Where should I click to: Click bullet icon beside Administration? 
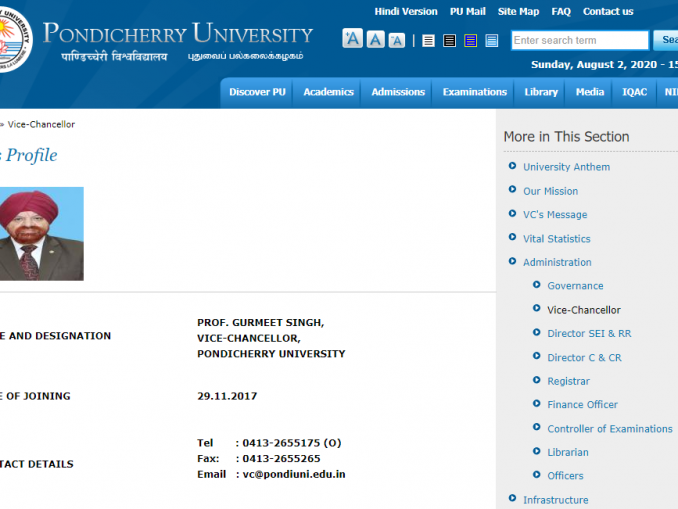tap(512, 261)
